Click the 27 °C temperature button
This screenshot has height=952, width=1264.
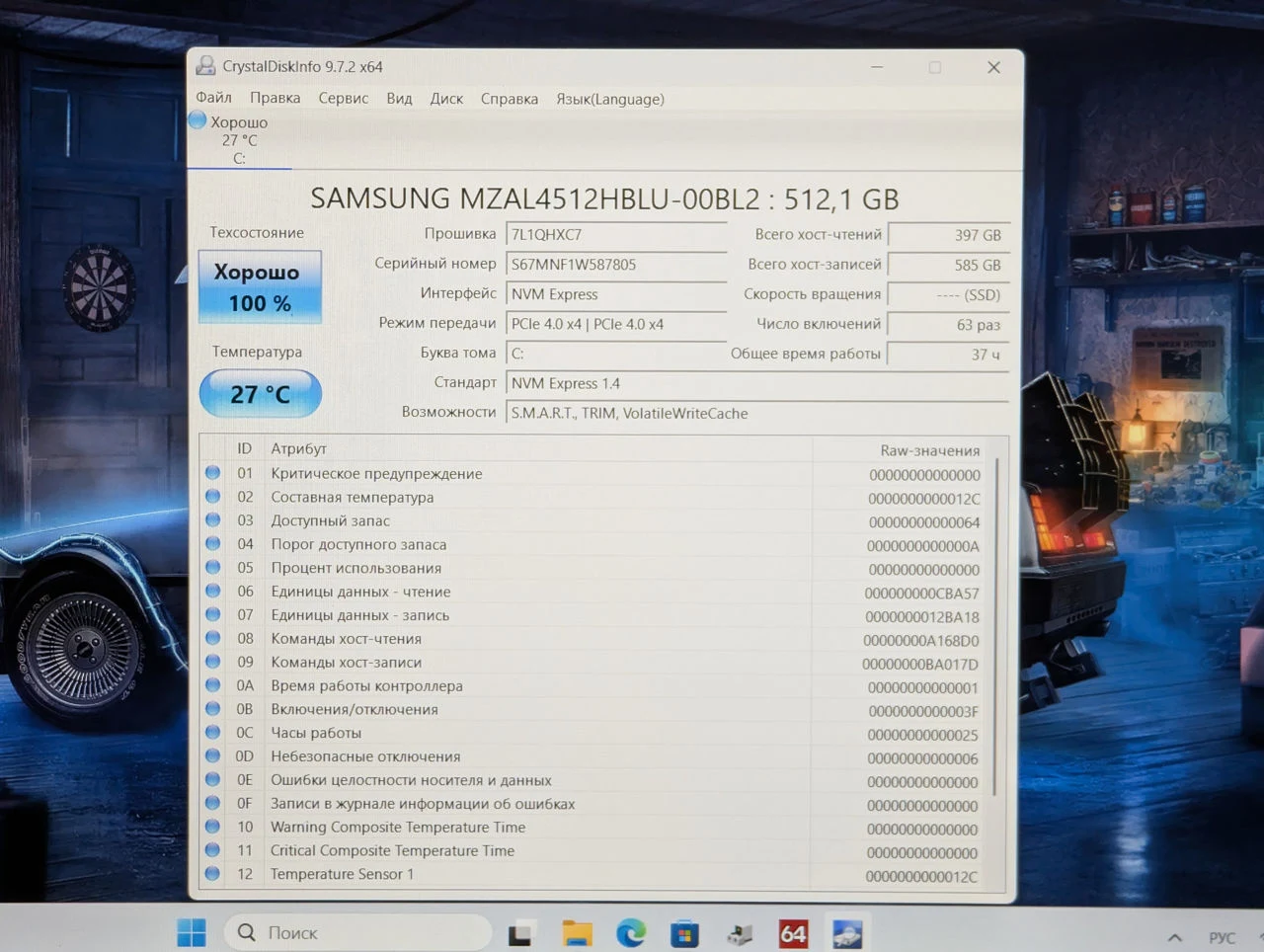[x=261, y=394]
